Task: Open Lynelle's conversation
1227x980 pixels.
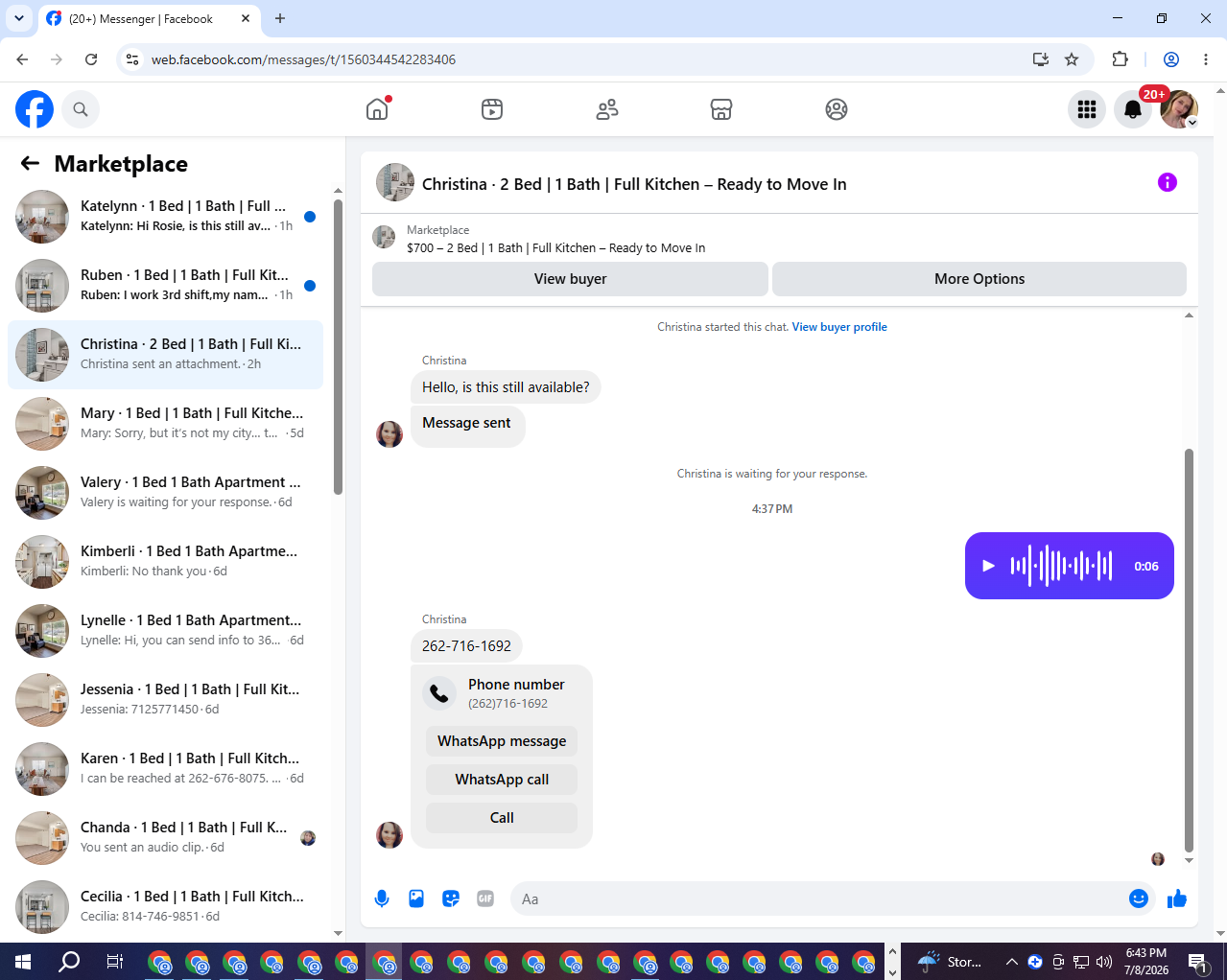Action: (x=165, y=631)
